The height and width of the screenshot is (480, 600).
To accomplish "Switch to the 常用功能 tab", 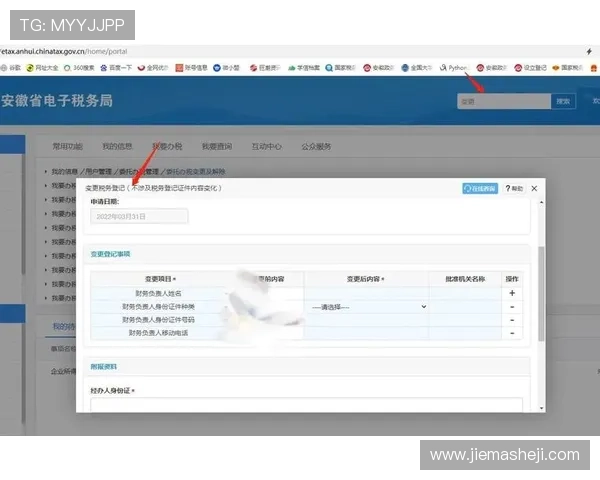I will tap(67, 146).
